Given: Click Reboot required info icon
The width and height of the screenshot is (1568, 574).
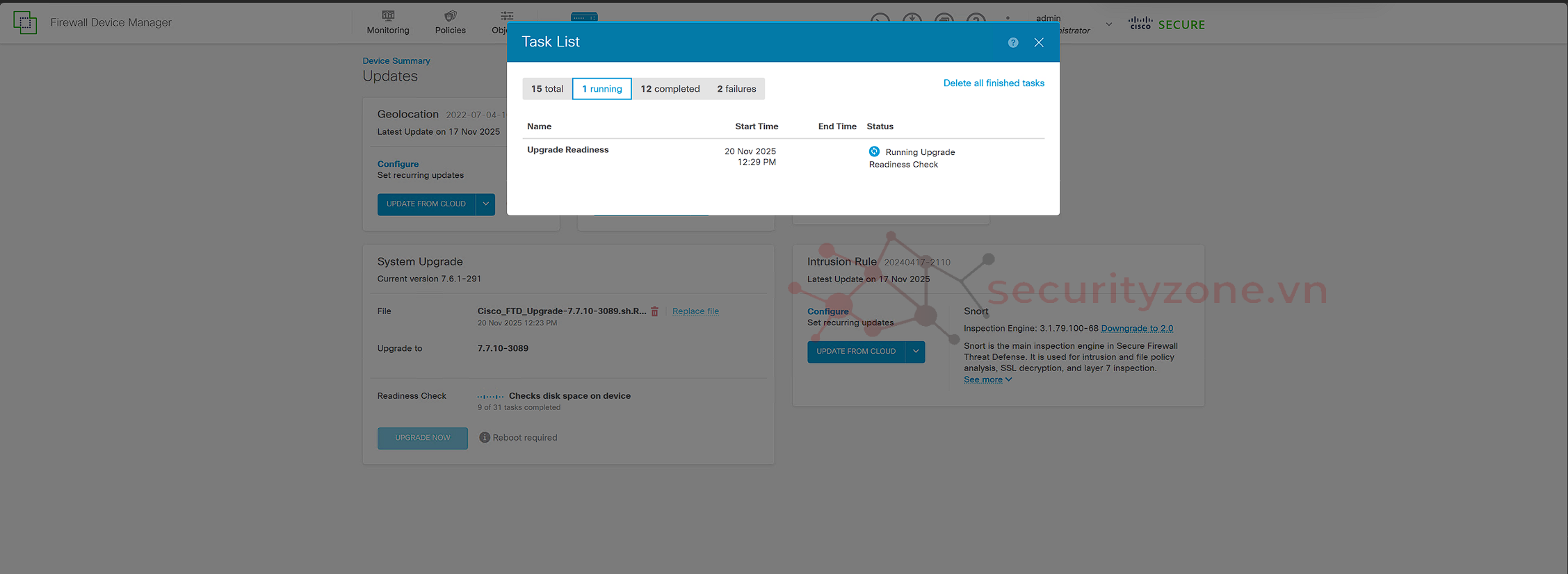Looking at the screenshot, I should pyautogui.click(x=485, y=438).
